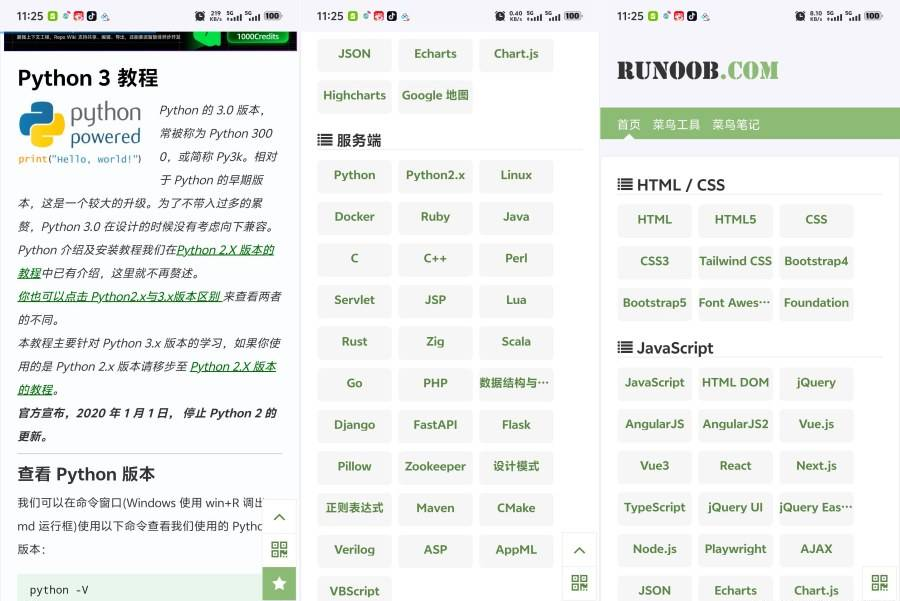900x601 pixels.
Task: Open the Linux tutorial
Action: click(x=516, y=176)
